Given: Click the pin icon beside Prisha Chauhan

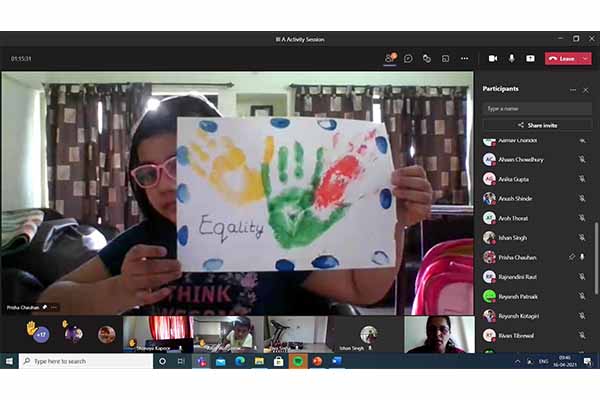Looking at the screenshot, I should (572, 257).
